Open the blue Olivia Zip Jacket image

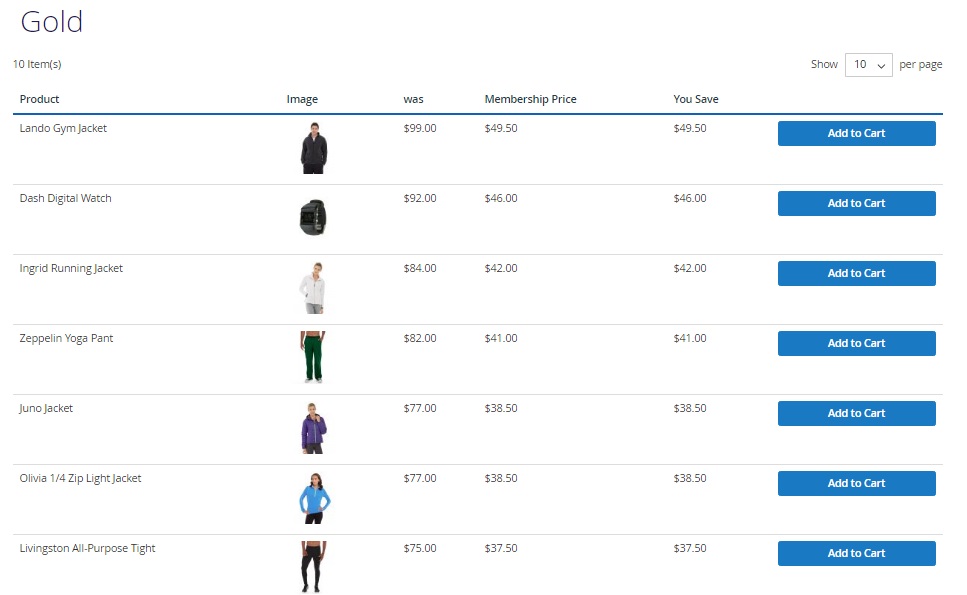[x=315, y=498]
